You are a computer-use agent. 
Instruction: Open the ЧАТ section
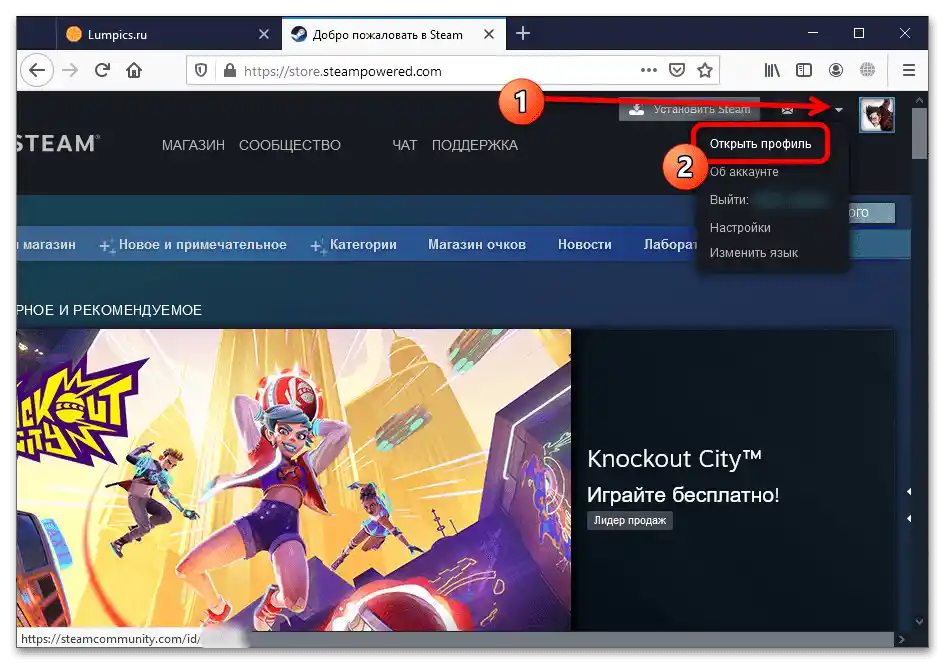point(404,145)
